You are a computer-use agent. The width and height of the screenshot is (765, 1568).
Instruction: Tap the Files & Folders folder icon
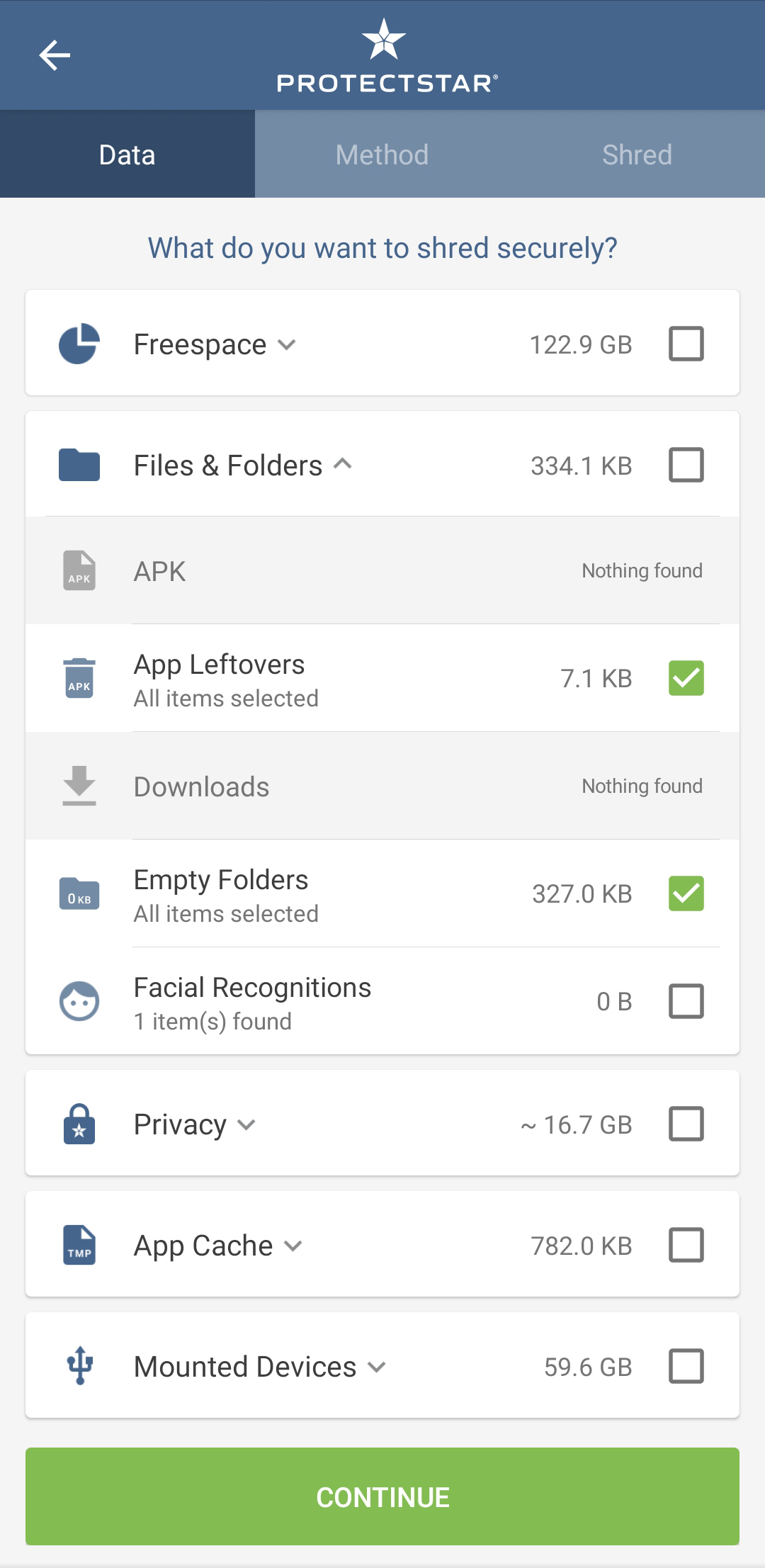pyautogui.click(x=79, y=466)
